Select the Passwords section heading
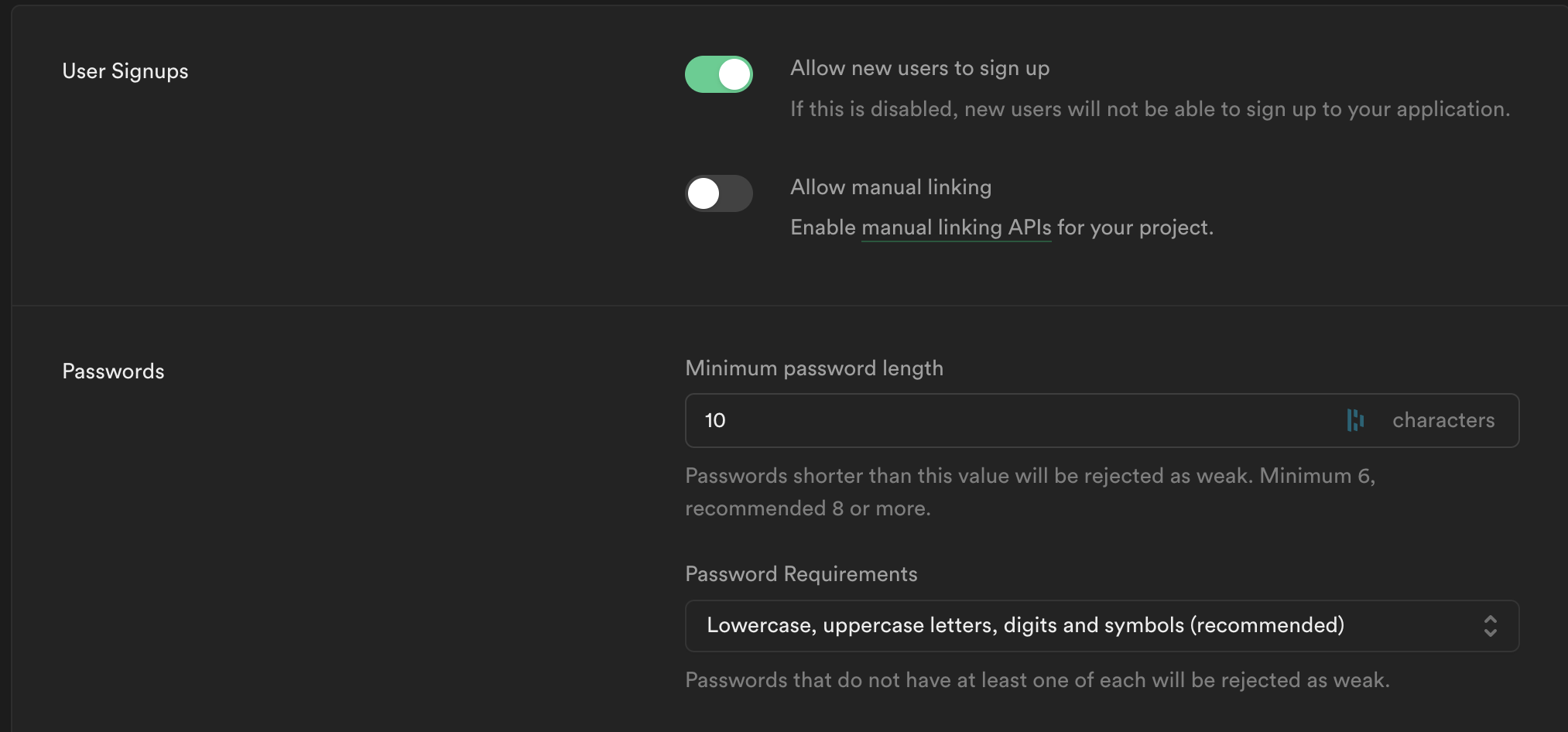 click(113, 371)
